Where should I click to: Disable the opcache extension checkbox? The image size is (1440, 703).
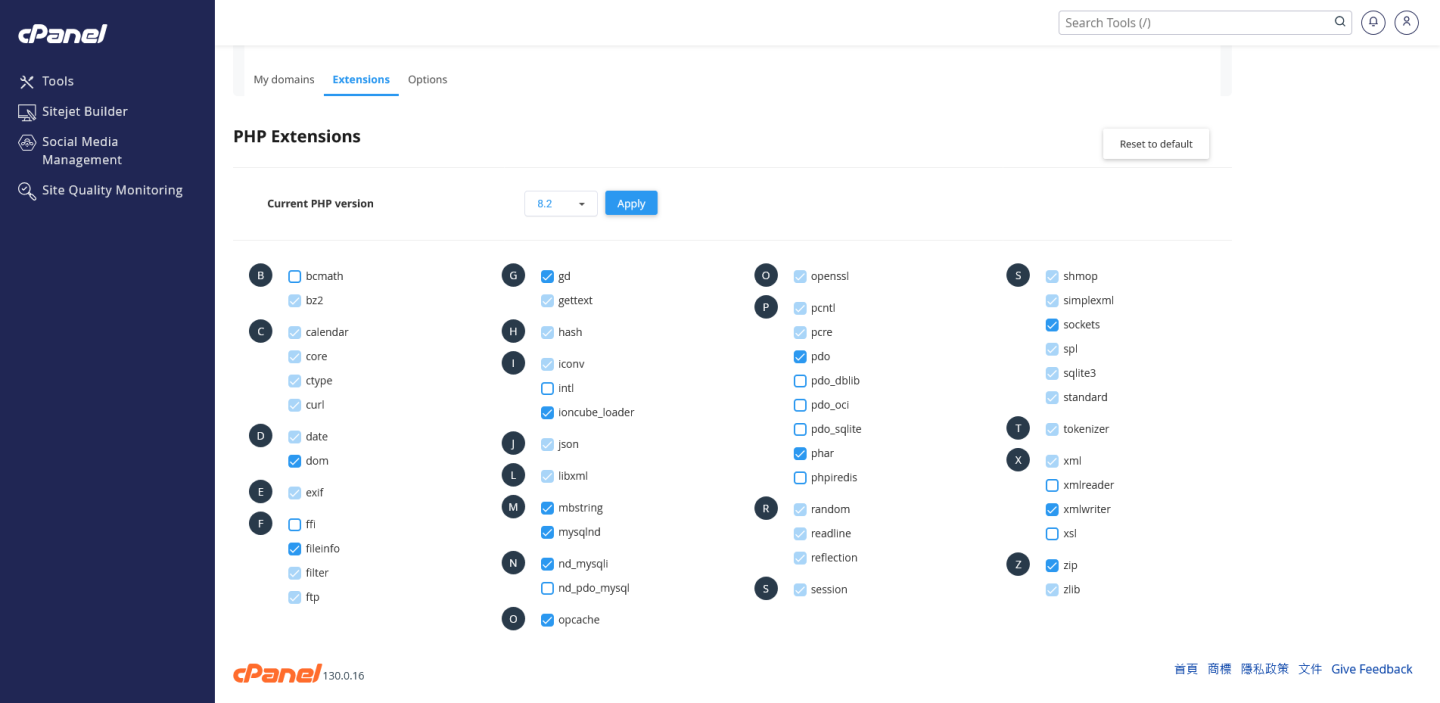tap(547, 620)
